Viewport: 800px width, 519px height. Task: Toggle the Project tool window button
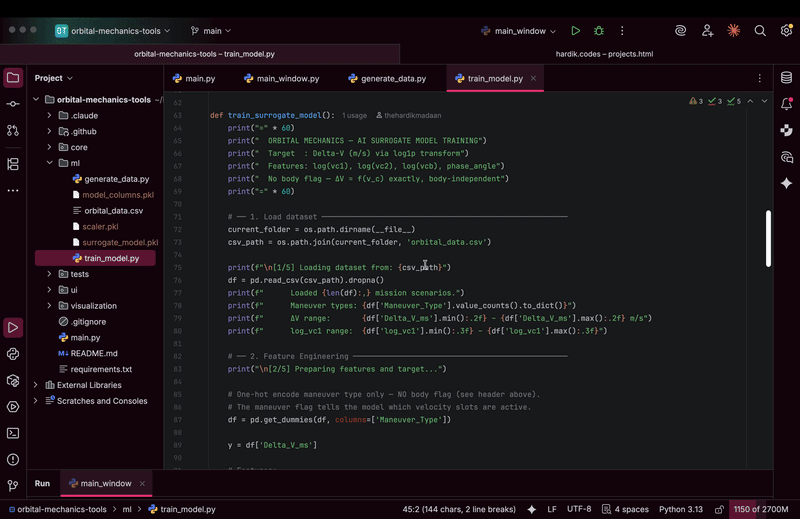tap(13, 77)
